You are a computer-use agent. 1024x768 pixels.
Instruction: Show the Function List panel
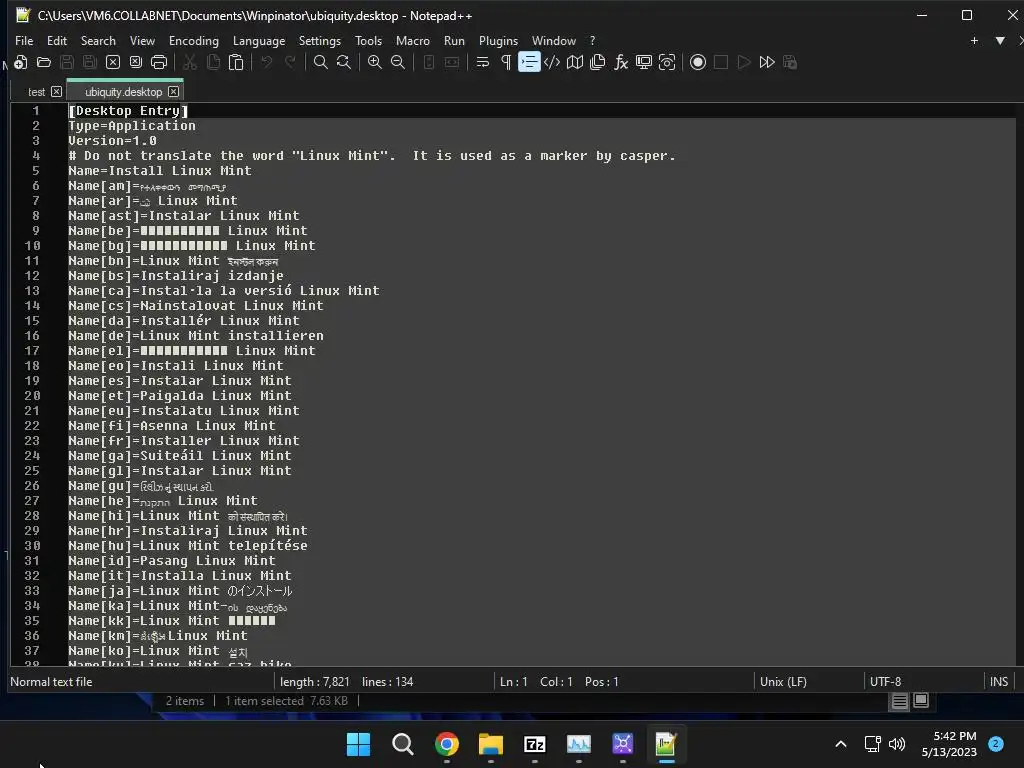pos(620,62)
